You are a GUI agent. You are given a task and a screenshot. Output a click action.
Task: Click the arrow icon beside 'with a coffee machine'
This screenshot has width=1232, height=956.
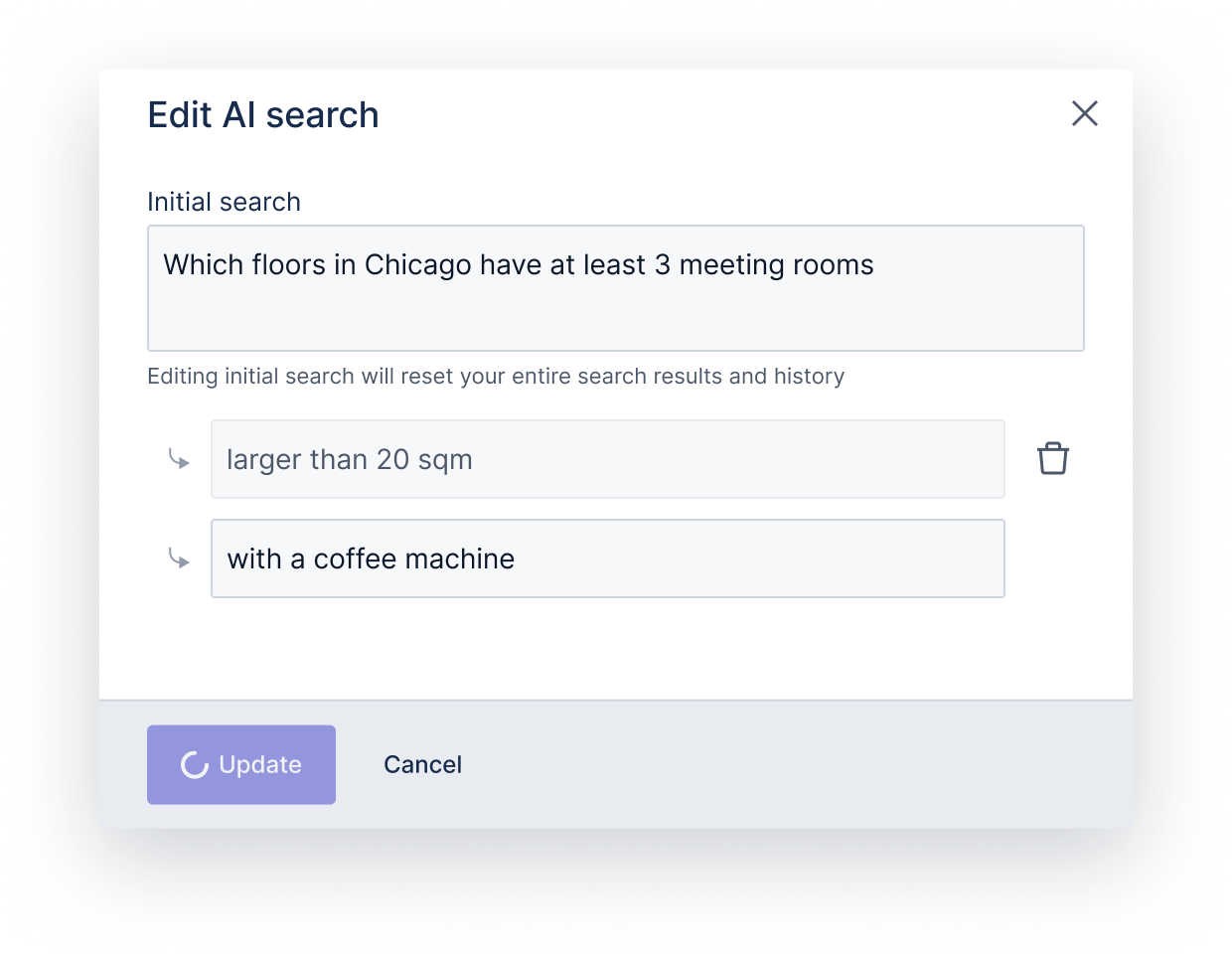[179, 558]
